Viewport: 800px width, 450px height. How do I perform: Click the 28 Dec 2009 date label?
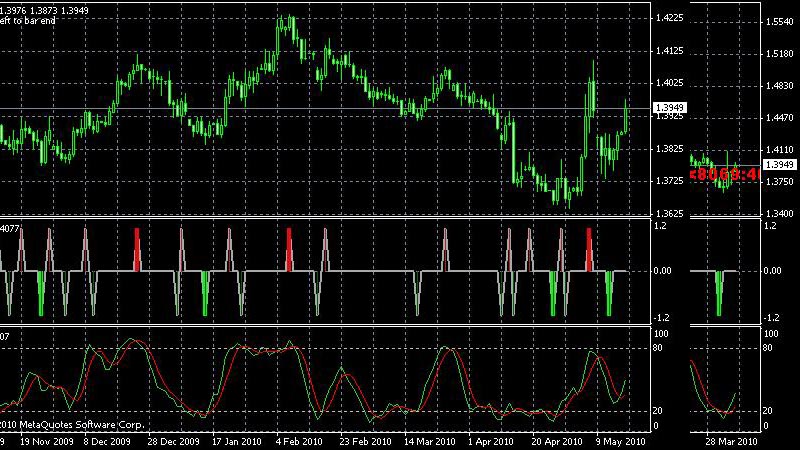point(173,441)
